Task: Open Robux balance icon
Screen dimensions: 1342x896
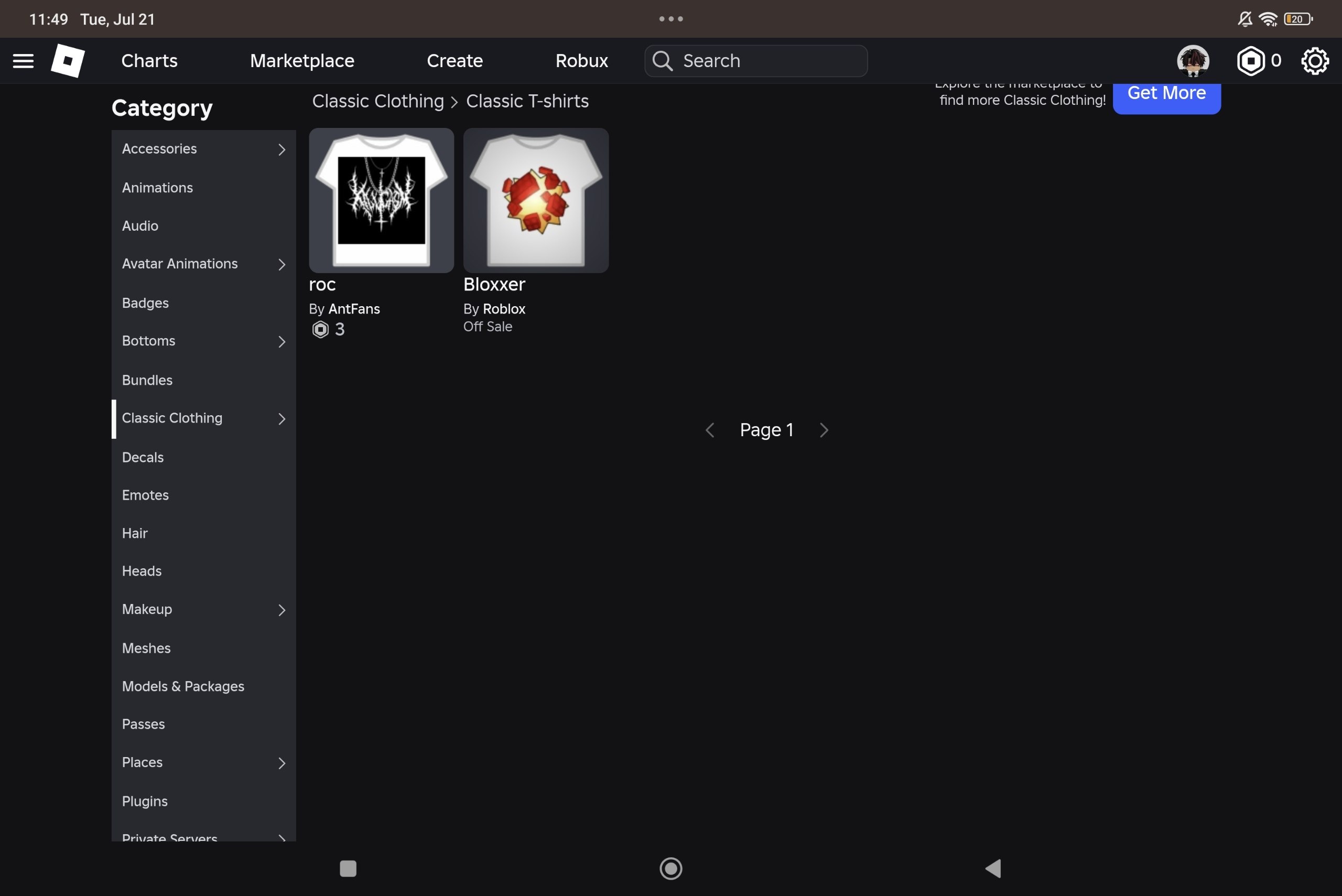Action: 1251,61
